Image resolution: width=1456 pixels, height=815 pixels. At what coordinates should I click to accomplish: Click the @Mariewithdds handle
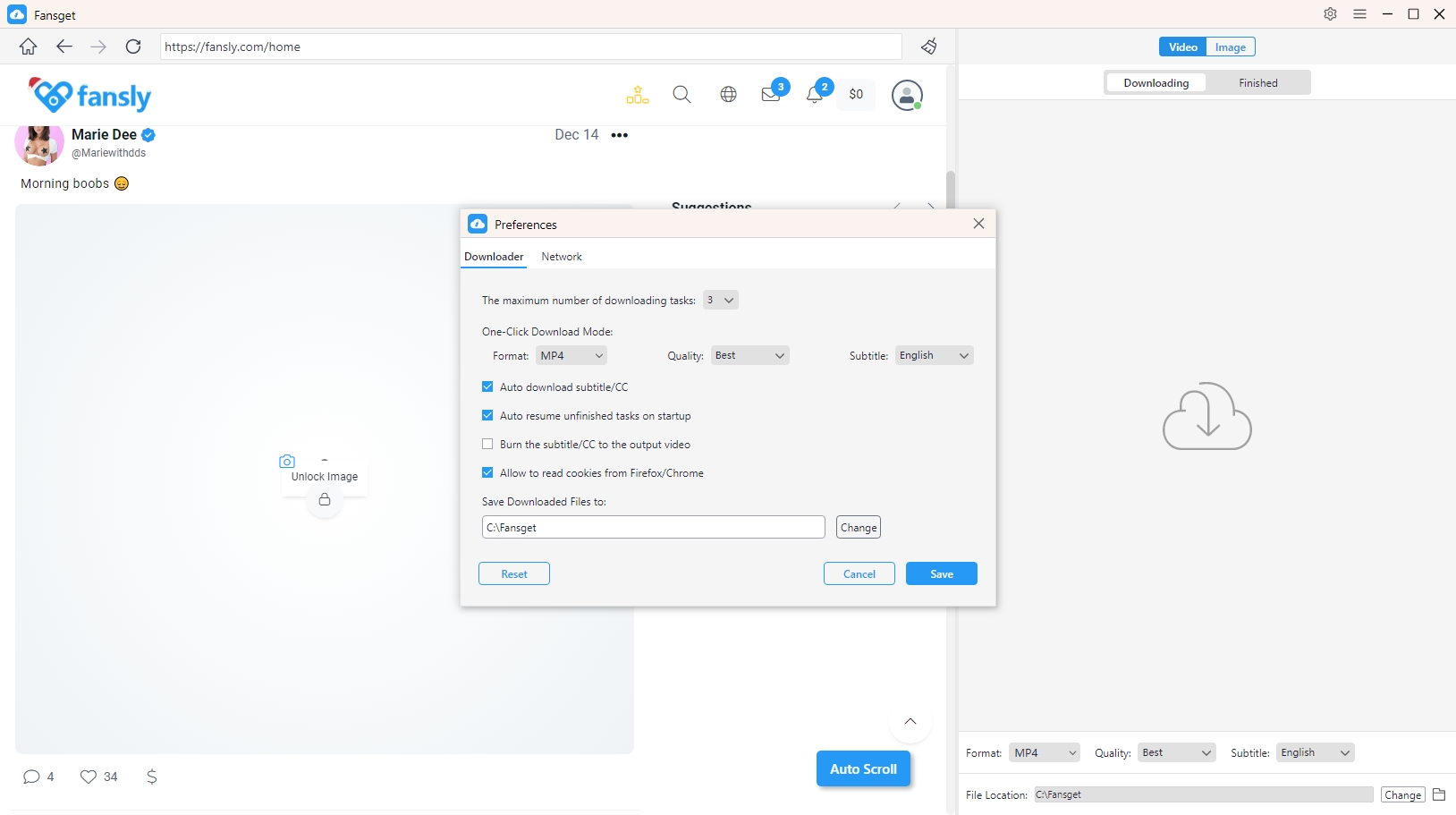click(108, 153)
